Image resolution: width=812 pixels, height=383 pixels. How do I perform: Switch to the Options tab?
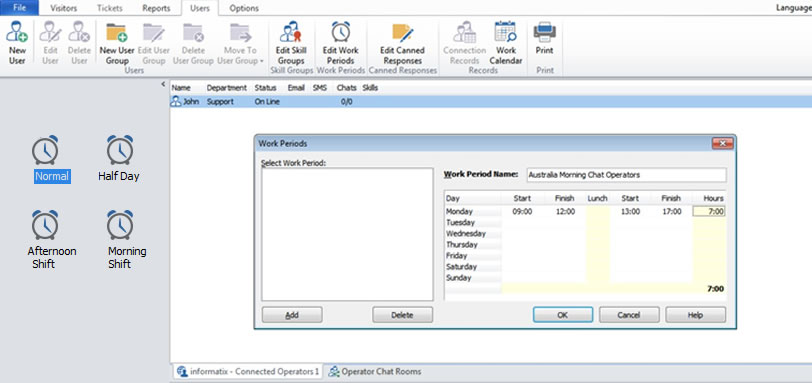[244, 8]
